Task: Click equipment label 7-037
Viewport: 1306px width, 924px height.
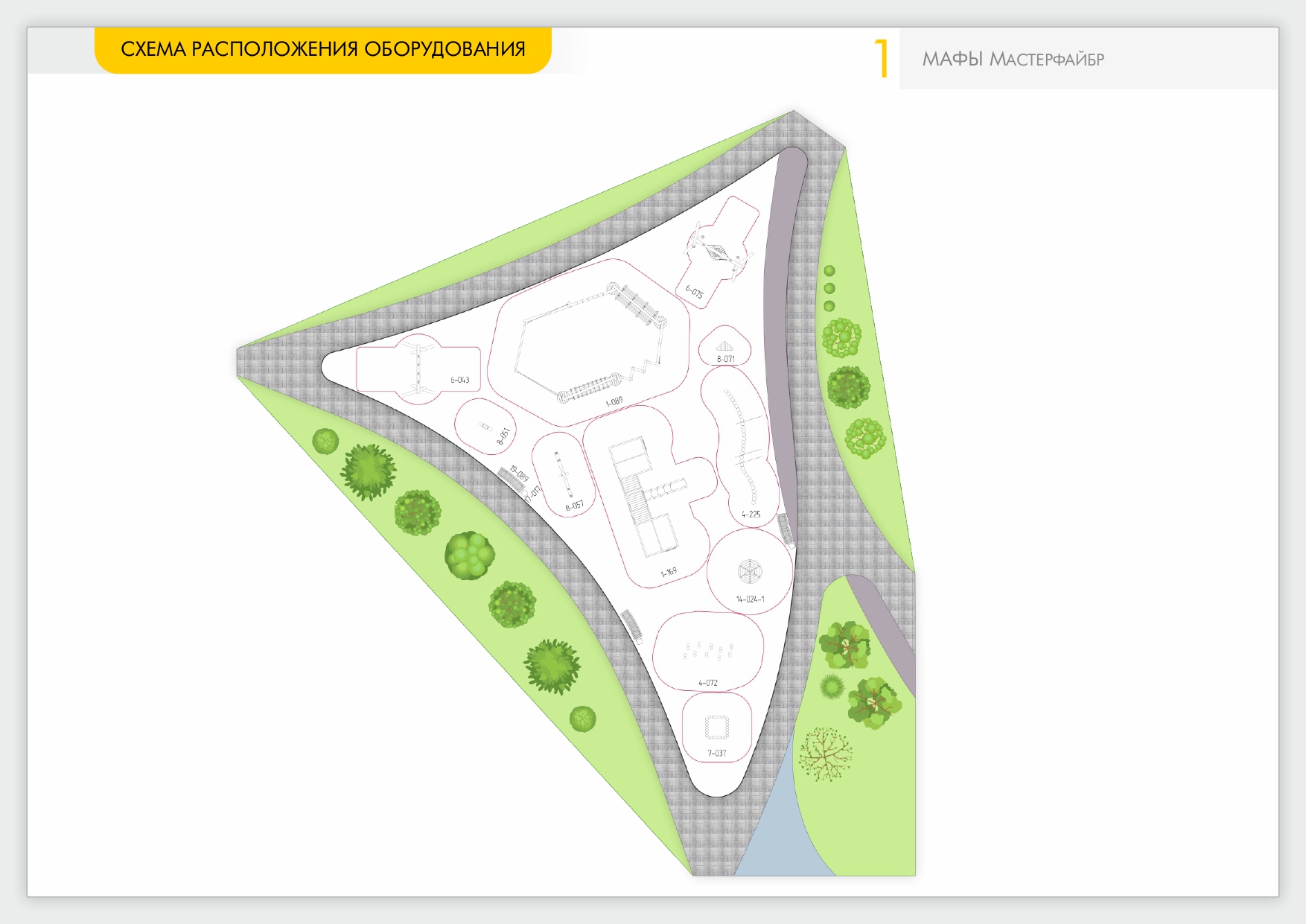Action: tap(716, 753)
